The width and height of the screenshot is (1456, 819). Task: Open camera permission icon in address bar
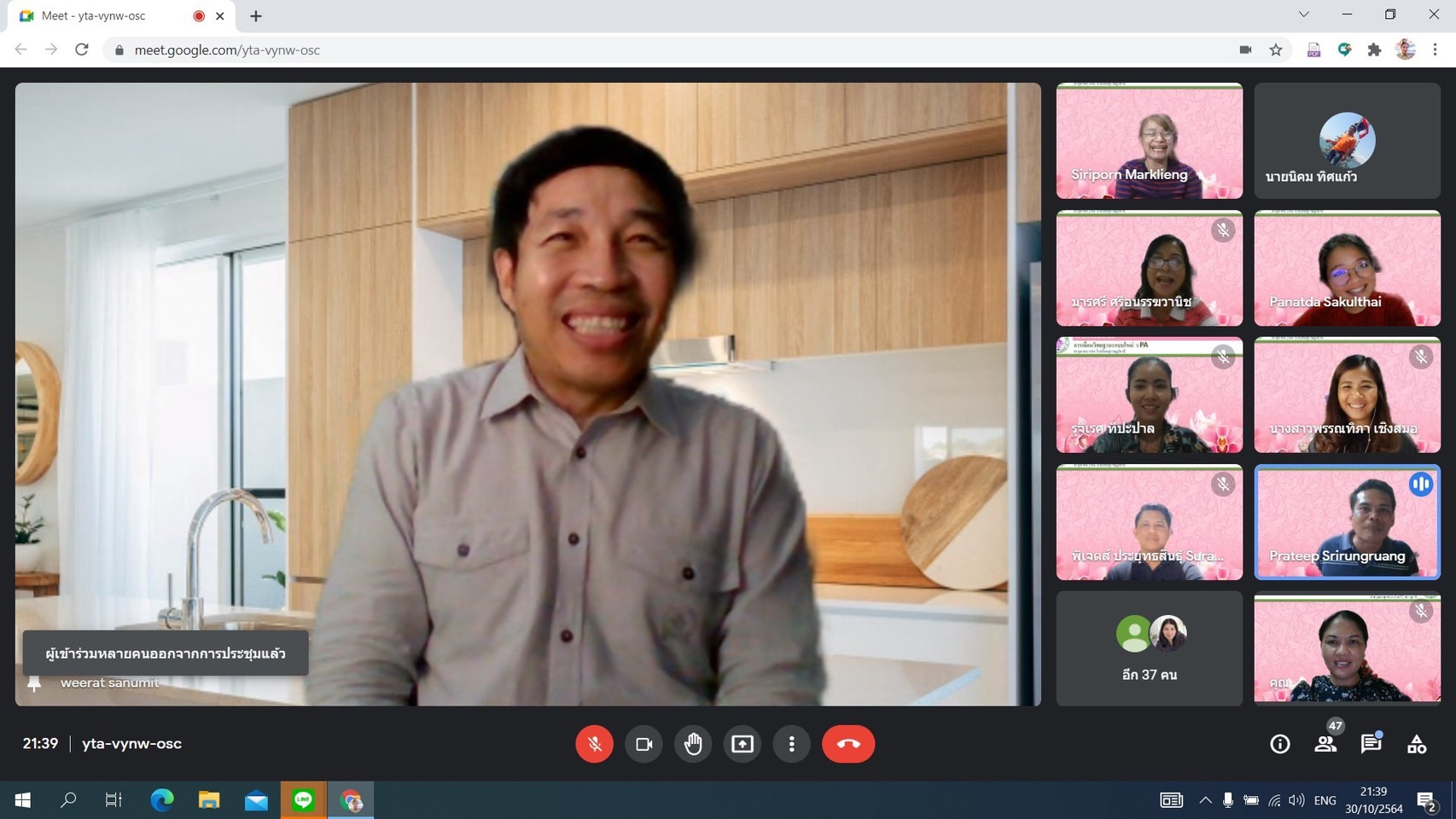[1245, 49]
